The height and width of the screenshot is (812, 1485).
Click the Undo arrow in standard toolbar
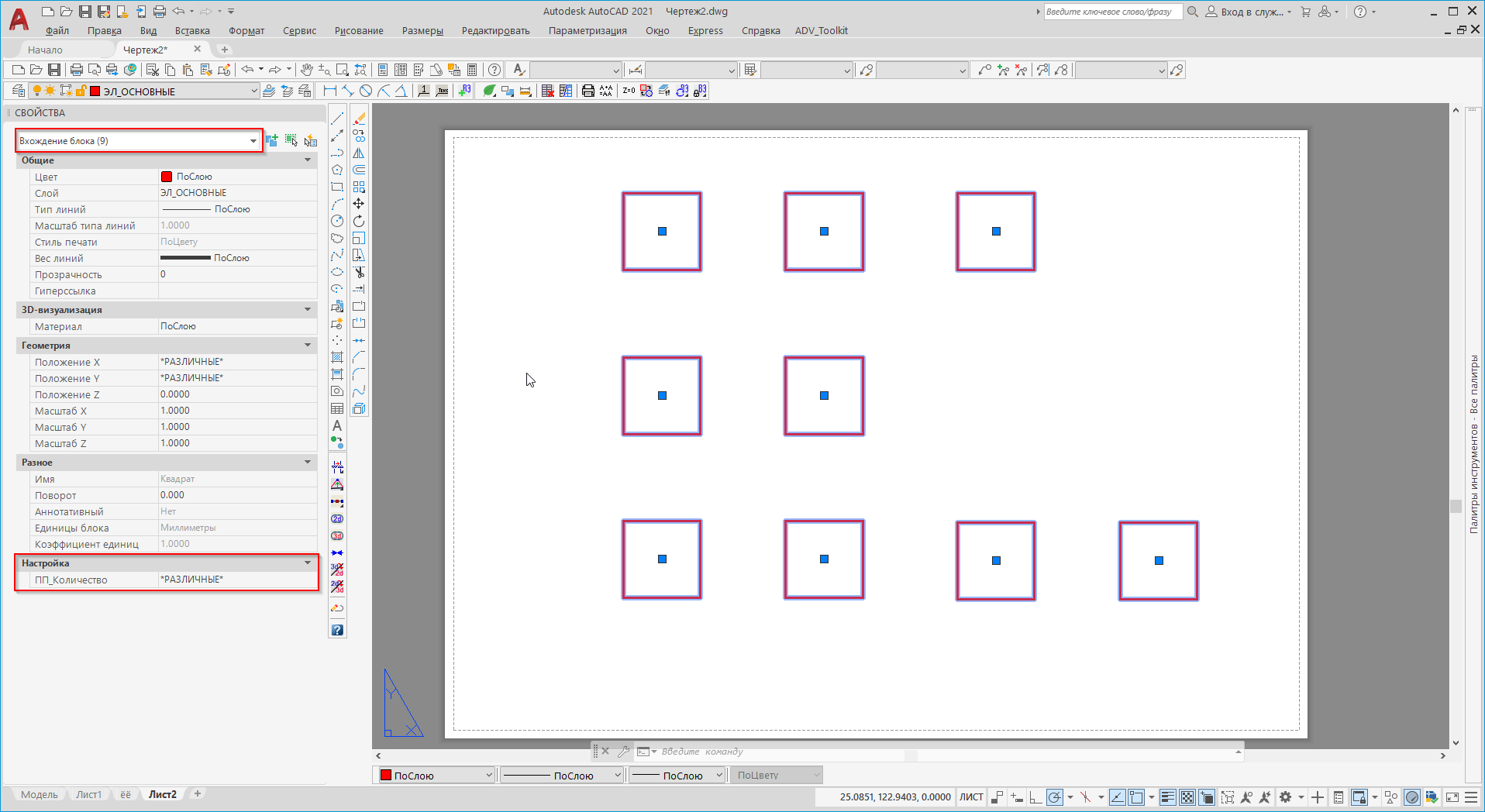coord(247,70)
